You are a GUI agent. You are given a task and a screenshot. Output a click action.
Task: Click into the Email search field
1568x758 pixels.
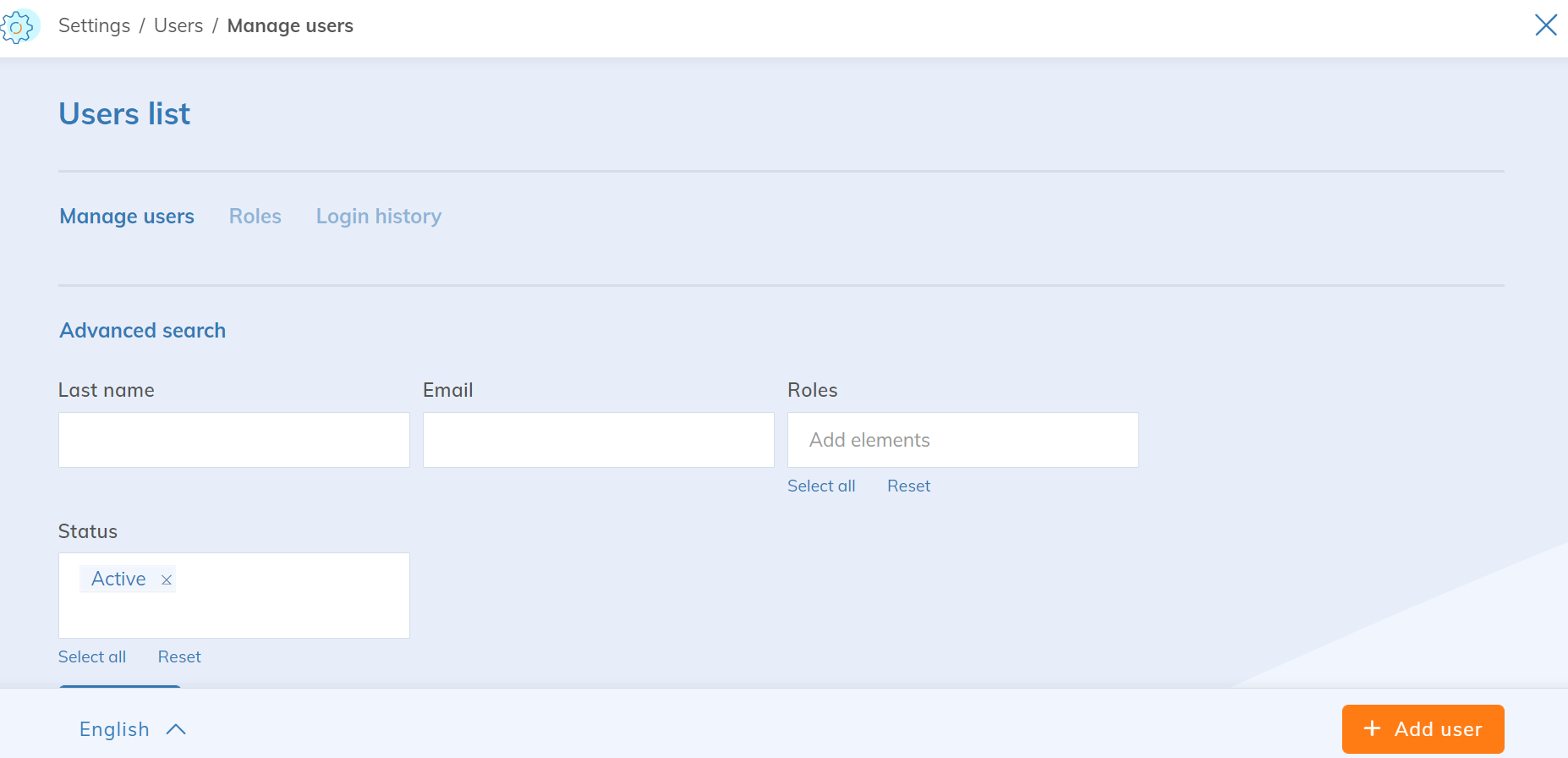pos(598,440)
